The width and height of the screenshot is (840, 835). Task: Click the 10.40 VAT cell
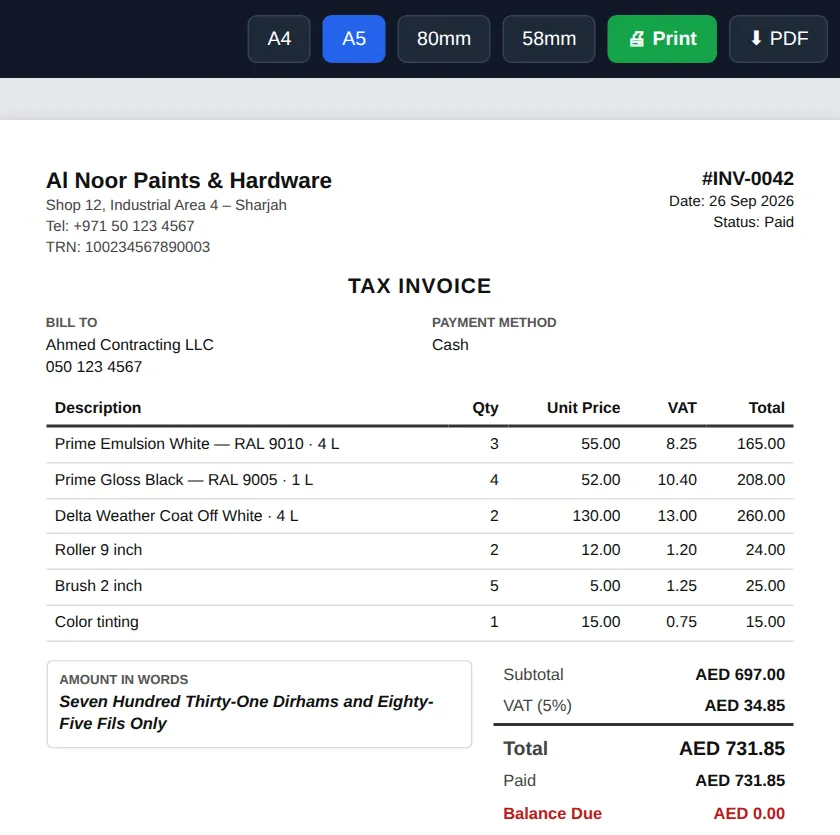(x=677, y=480)
